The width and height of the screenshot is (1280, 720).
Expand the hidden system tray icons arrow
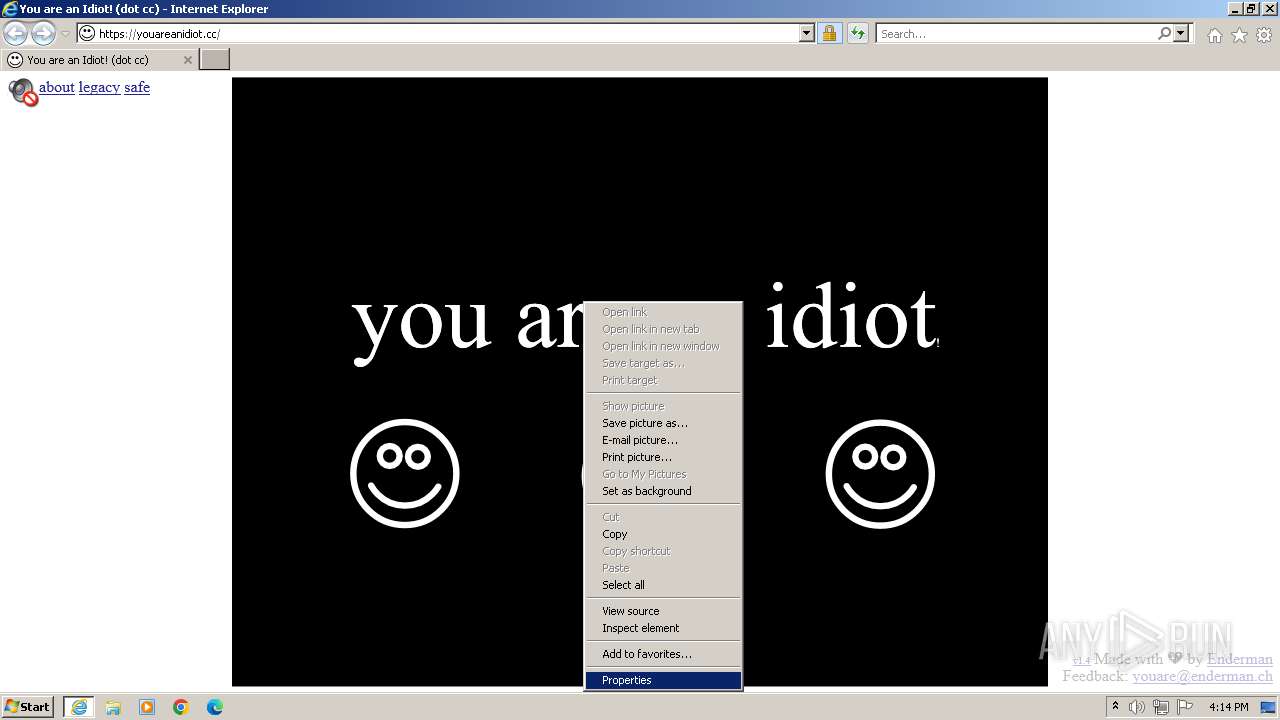(1116, 706)
